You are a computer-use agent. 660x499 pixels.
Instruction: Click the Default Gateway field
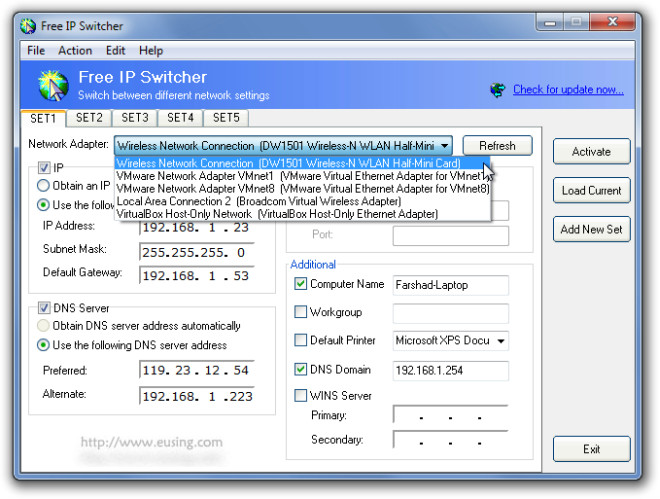197,276
